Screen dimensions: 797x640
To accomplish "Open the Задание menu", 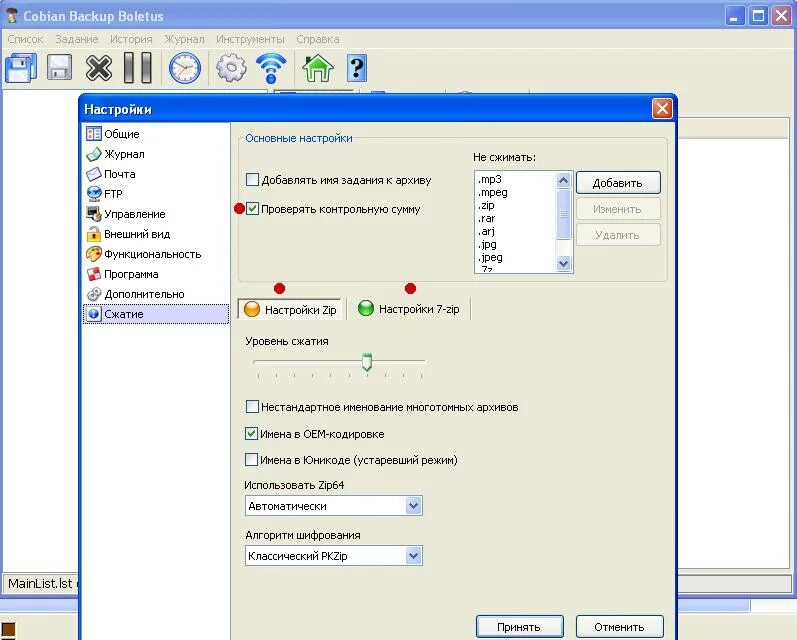I will tap(77, 39).
